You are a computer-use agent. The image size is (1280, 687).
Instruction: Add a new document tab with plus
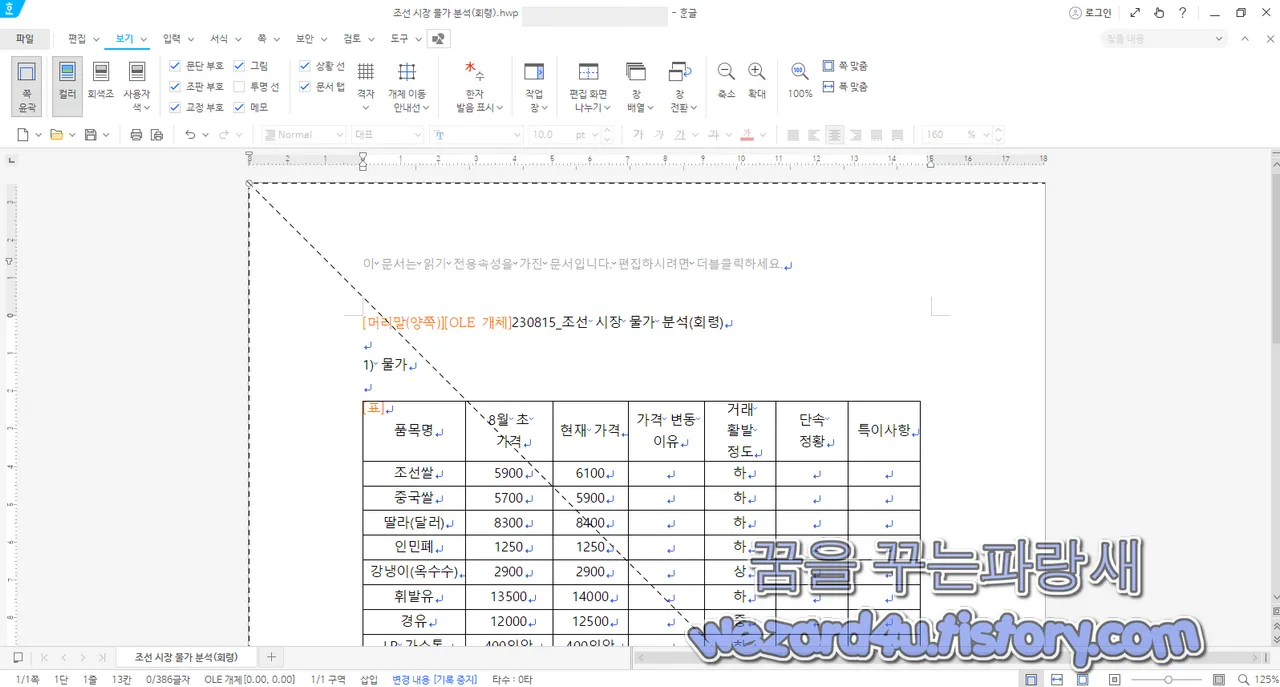pyautogui.click(x=271, y=657)
